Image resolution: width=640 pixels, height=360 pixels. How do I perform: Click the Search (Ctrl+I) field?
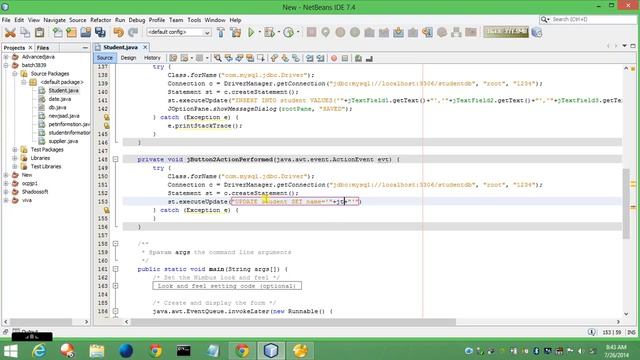pyautogui.click(x=593, y=19)
